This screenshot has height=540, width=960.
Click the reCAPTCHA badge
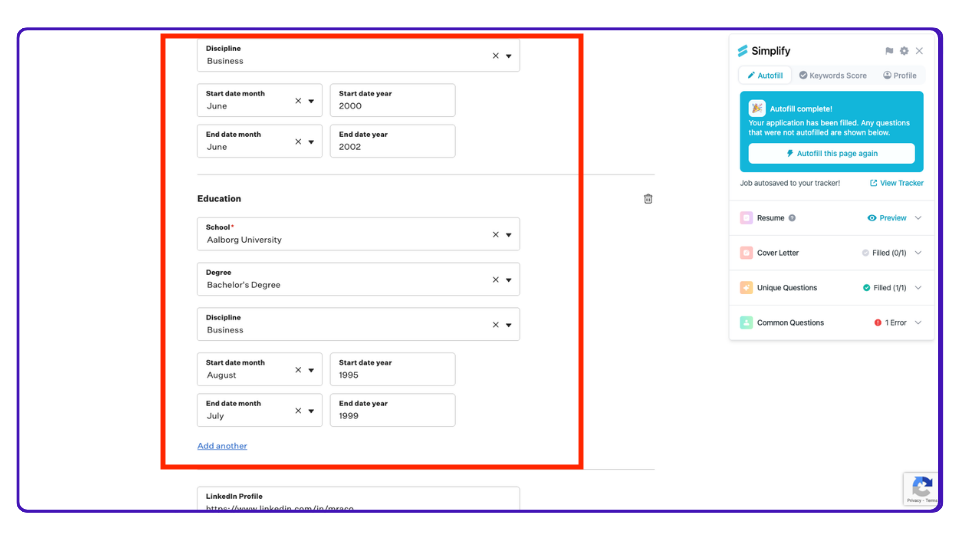(920, 489)
